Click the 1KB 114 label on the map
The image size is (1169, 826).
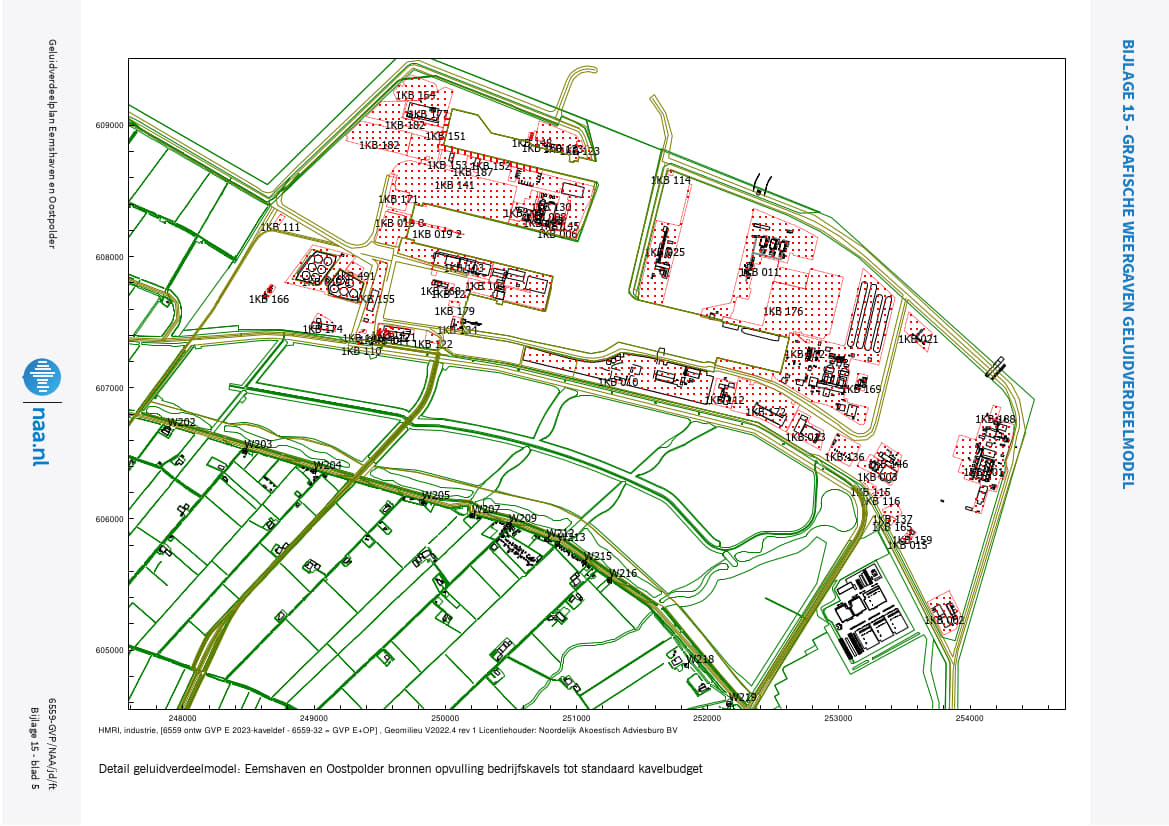671,181
